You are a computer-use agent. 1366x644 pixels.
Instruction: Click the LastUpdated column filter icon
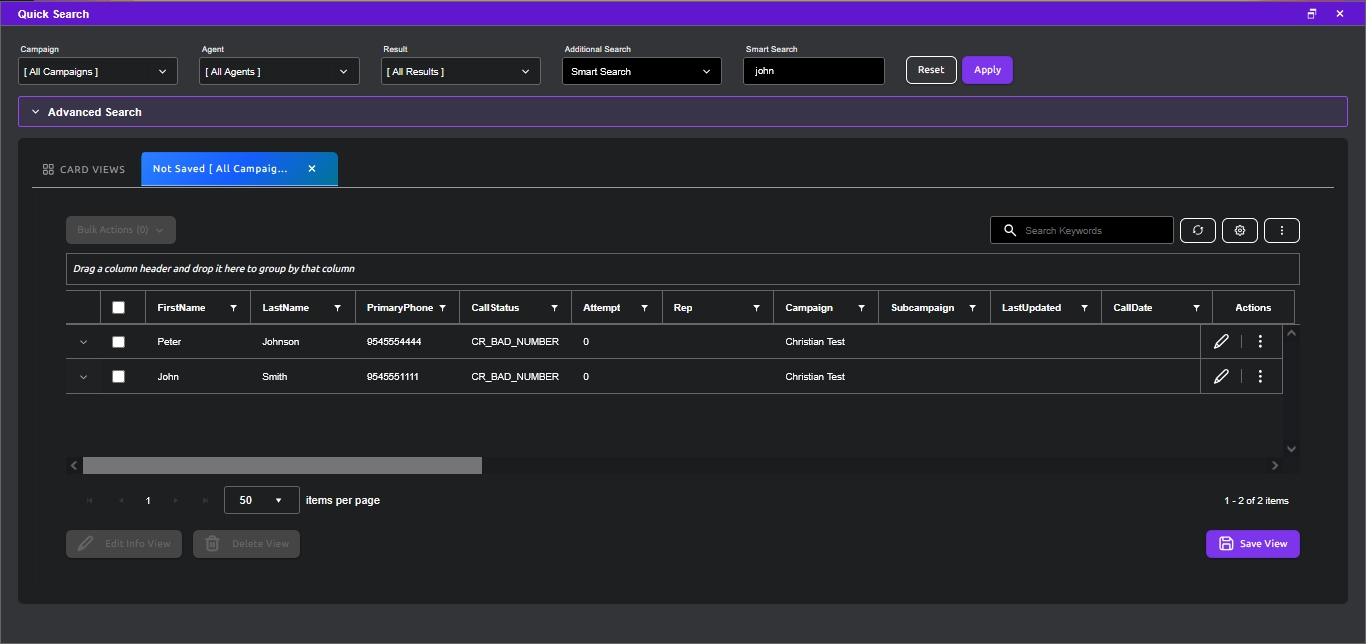click(1085, 308)
